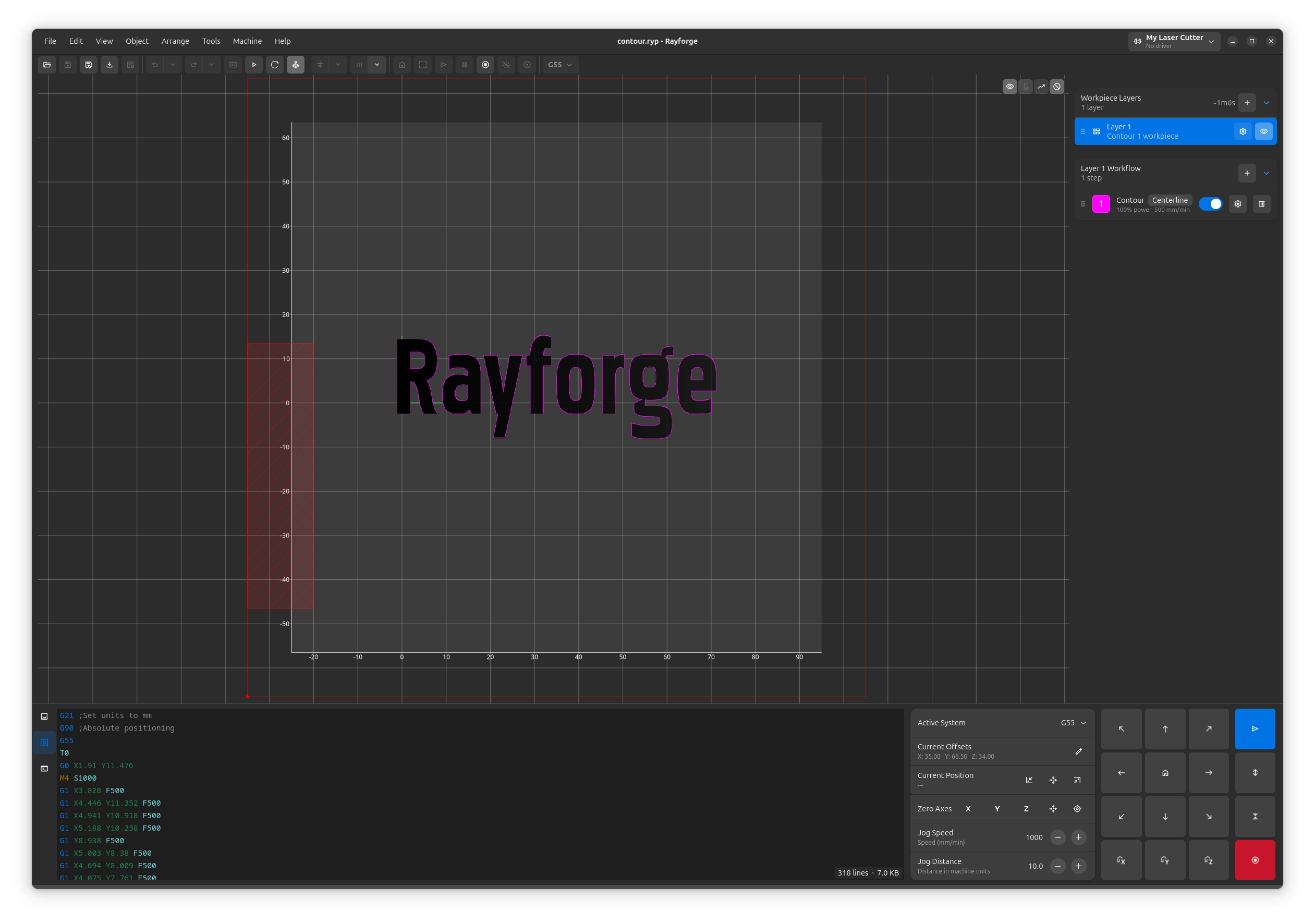Increase Jog Speed with the plus stepper

1079,837
